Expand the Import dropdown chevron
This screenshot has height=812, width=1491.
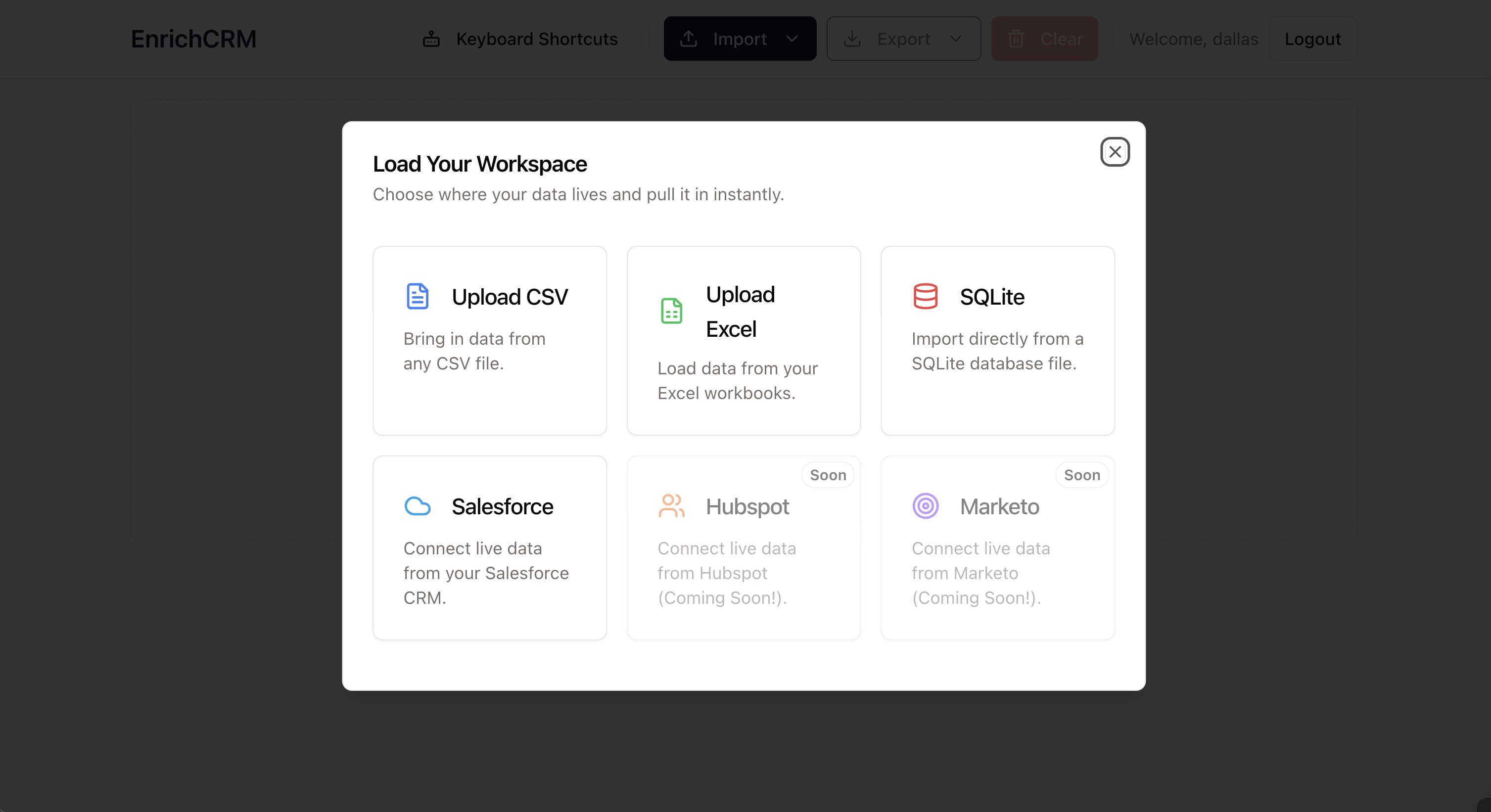coord(792,40)
